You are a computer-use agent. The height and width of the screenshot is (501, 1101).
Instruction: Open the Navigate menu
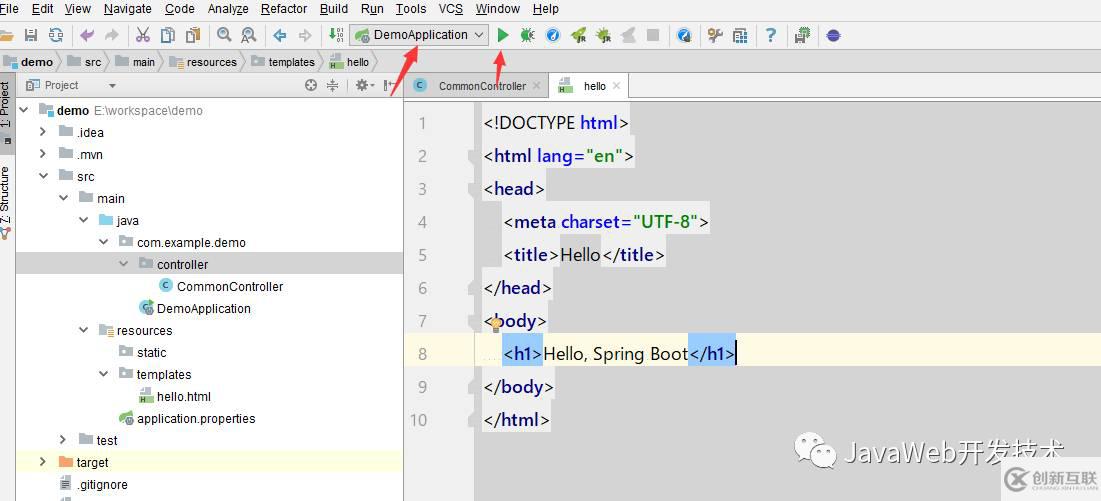click(x=128, y=9)
